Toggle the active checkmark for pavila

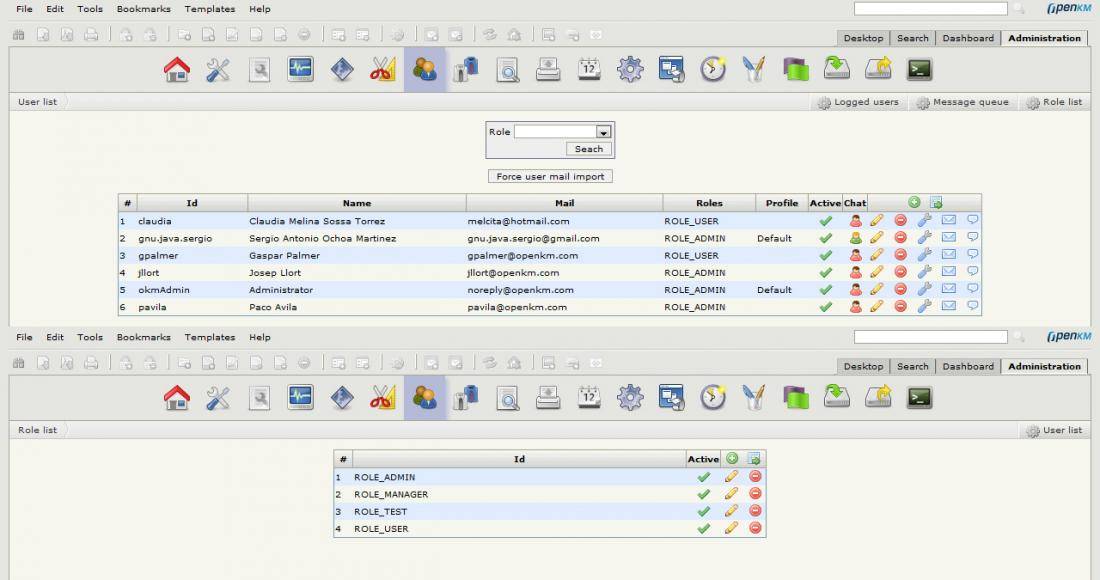click(825, 307)
